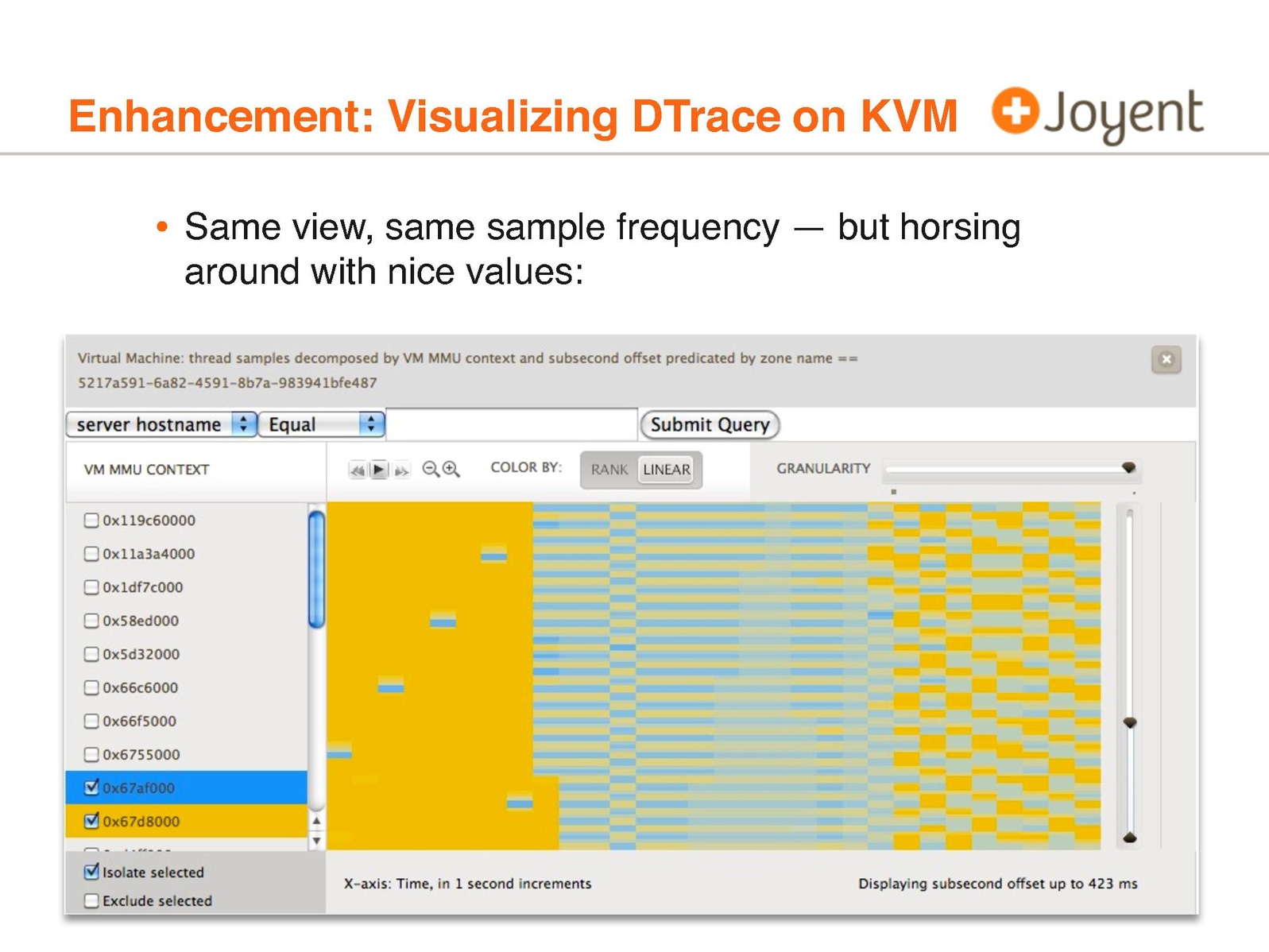The image size is (1269, 952).
Task: Zoom in using the magnifier plus icon
Action: [x=451, y=470]
